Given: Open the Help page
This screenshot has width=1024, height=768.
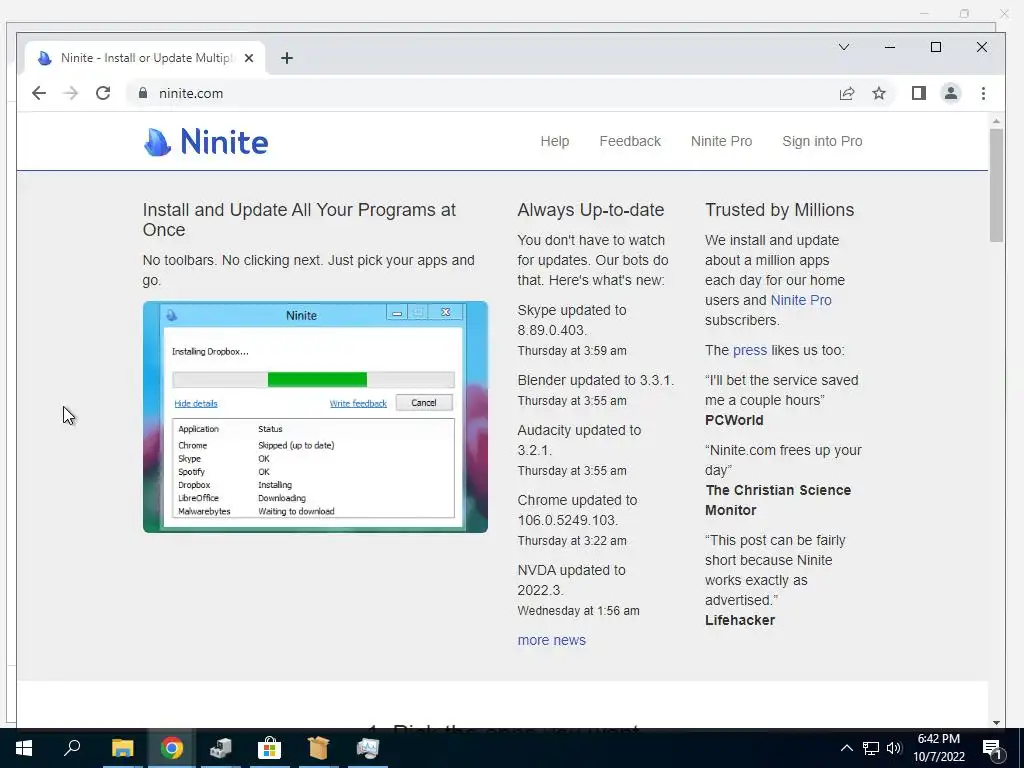Looking at the screenshot, I should click(x=555, y=141).
